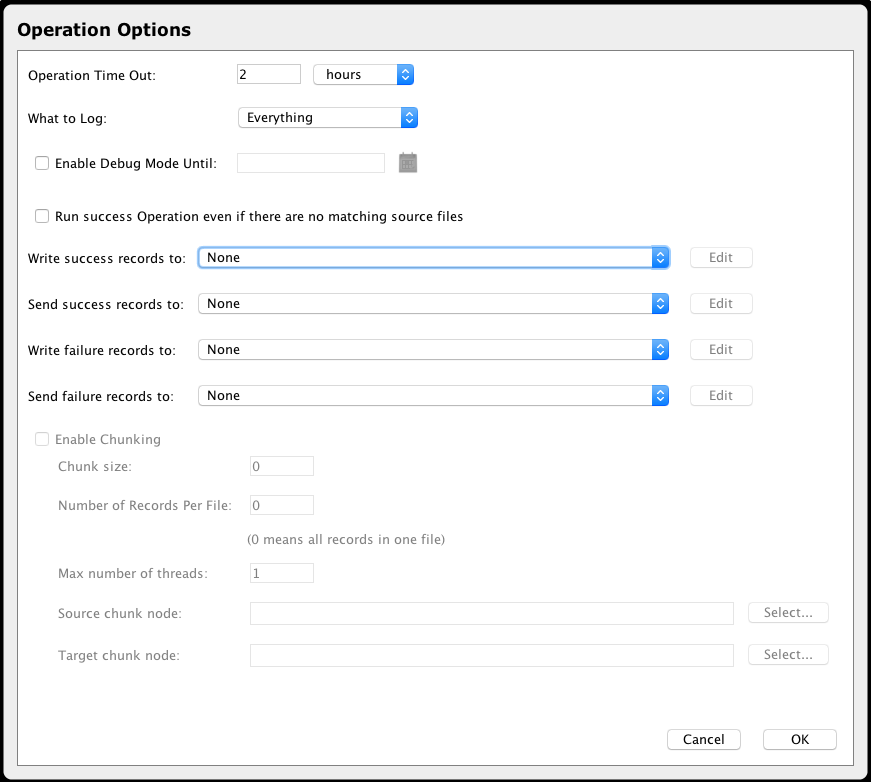Click the Max number of threads field
The image size is (871, 782).
coord(281,573)
